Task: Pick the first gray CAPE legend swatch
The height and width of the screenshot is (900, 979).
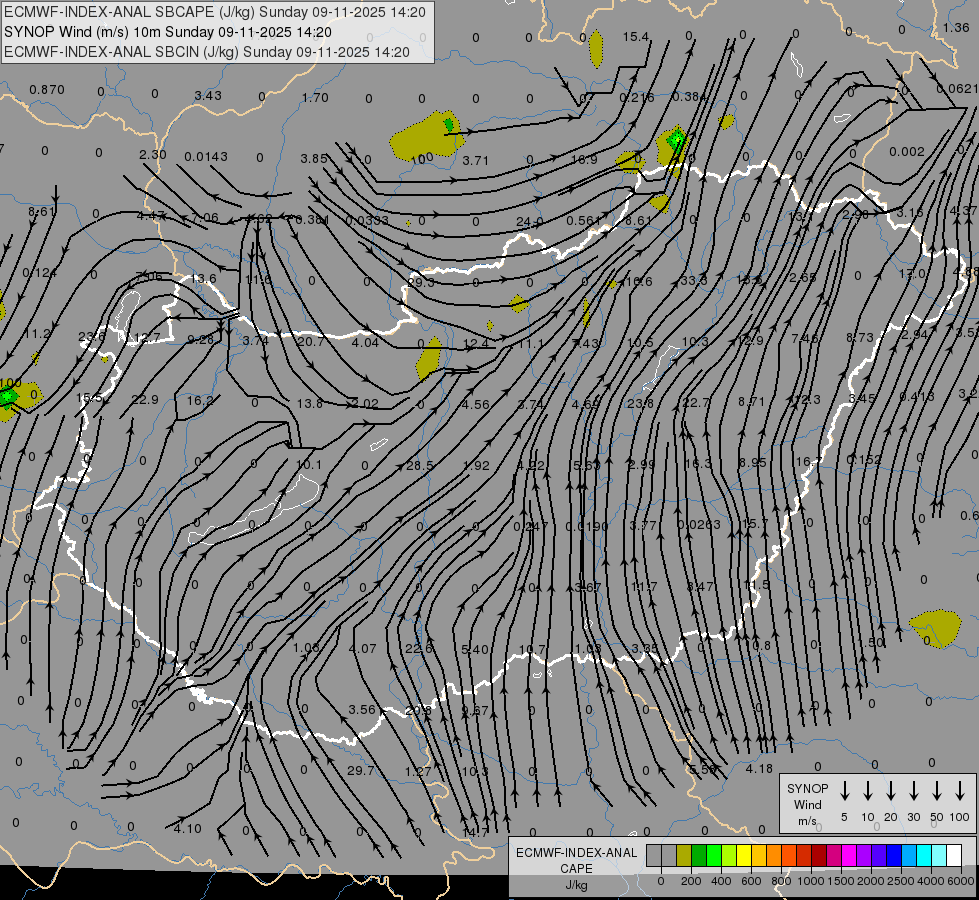Action: coord(654,855)
